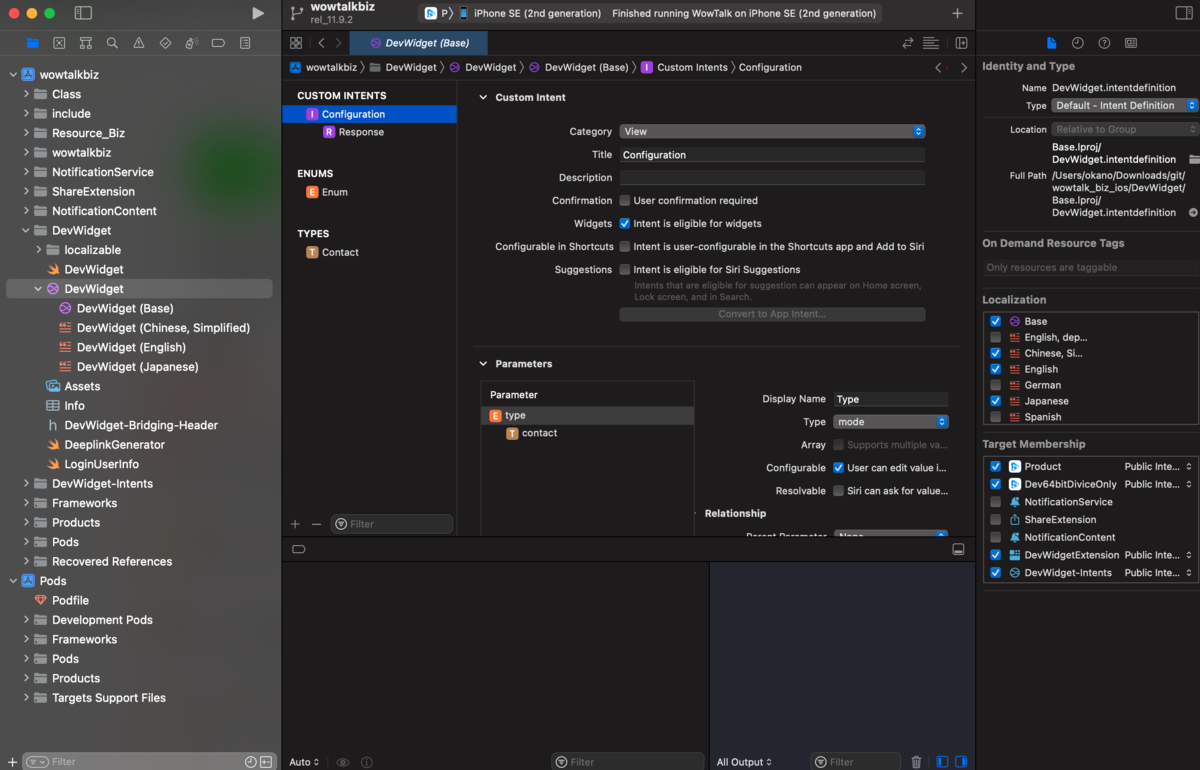Click Configuration in the jump bar
The width and height of the screenshot is (1200, 770).
(x=770, y=67)
